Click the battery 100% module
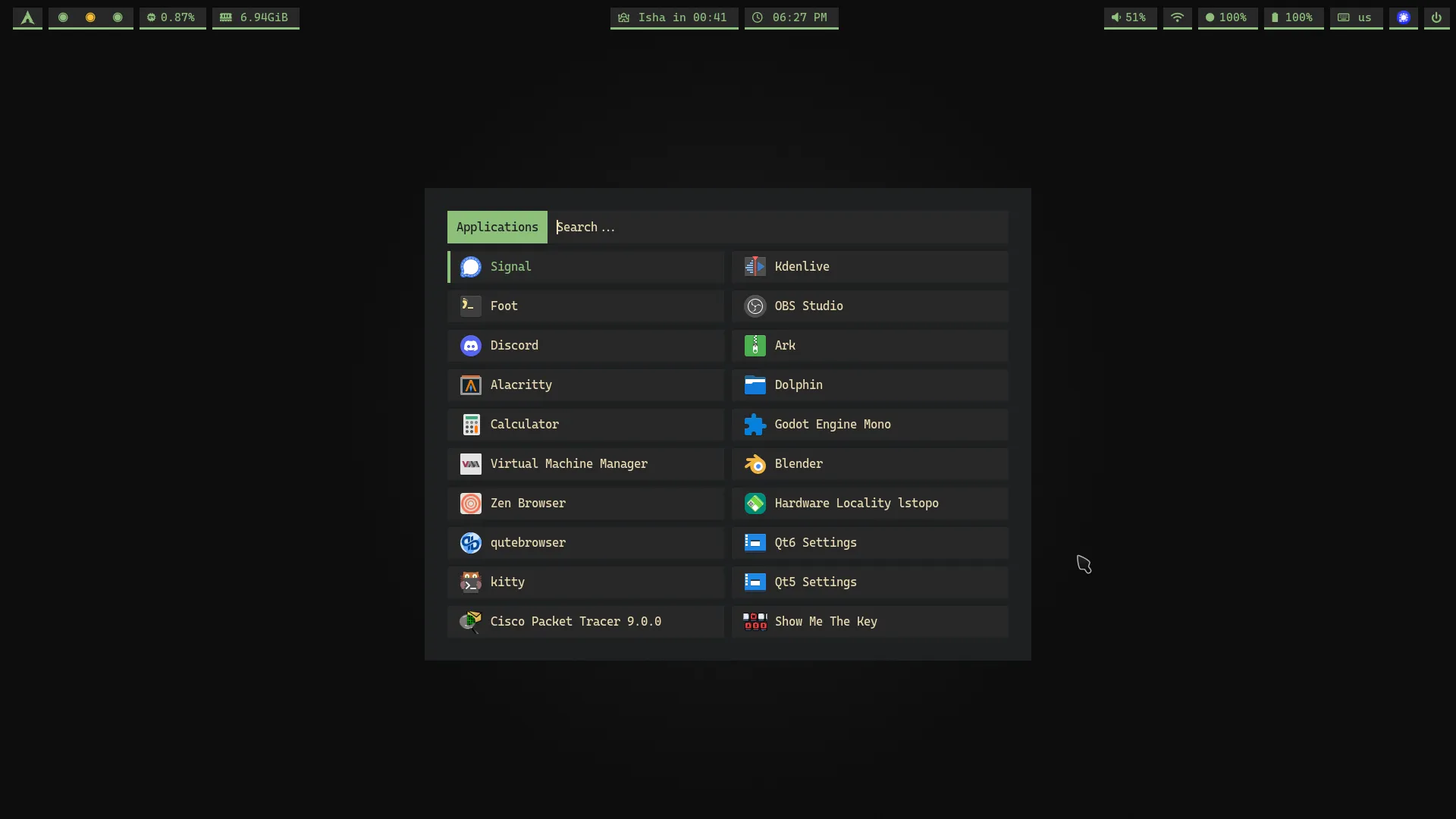 click(x=1294, y=17)
